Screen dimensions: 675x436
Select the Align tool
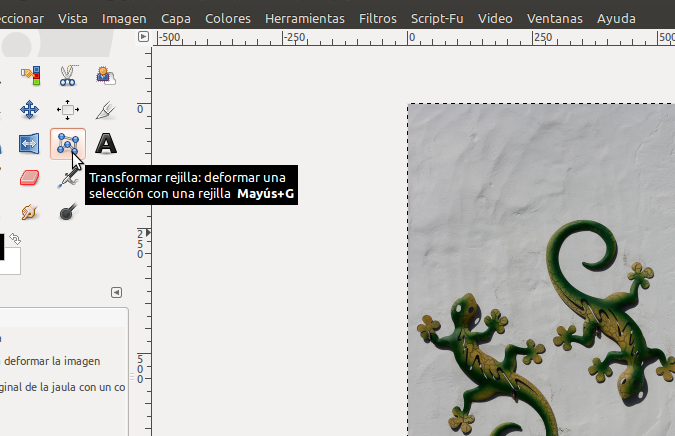tap(67, 110)
